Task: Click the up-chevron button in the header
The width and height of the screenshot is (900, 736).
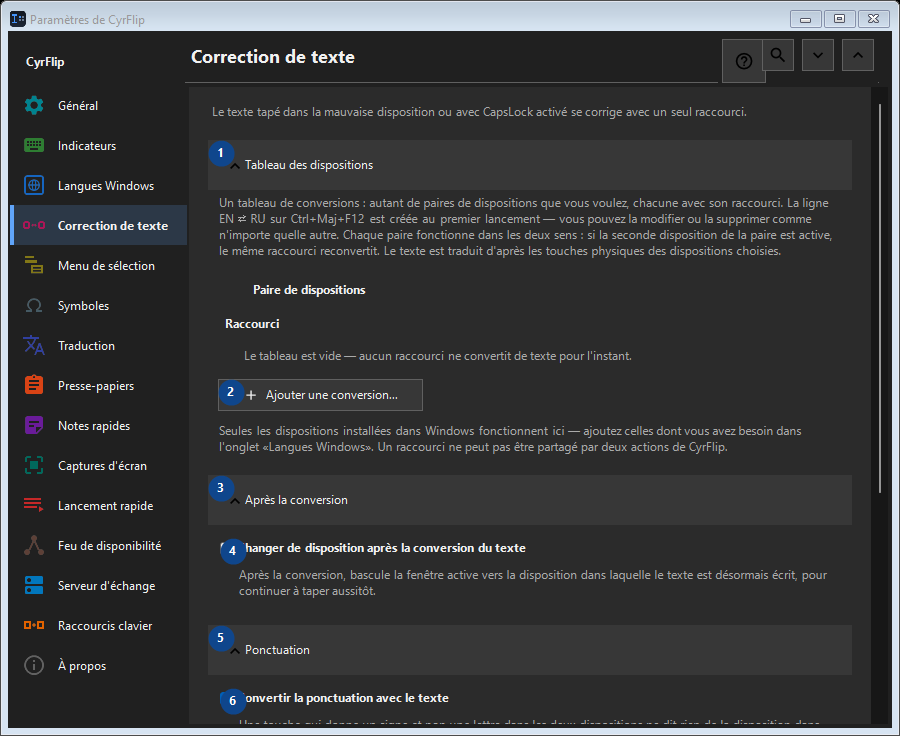Action: [858, 55]
